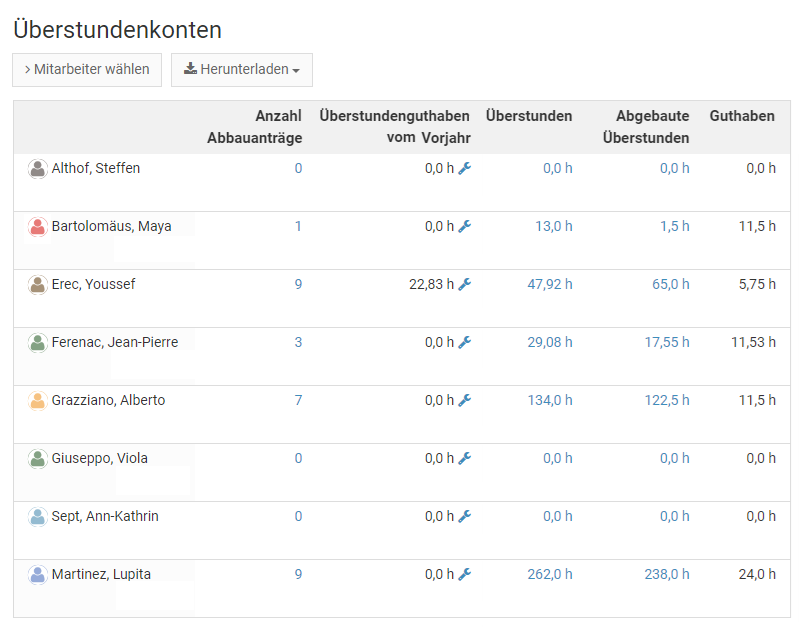Screen dimensions: 810x635
Task: Click wrench icon in Althof, Steffen row
Action: (x=464, y=169)
